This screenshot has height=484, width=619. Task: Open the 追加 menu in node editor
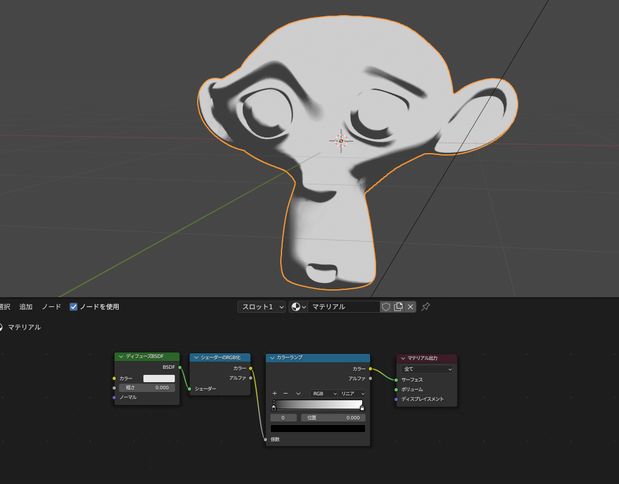[x=26, y=307]
